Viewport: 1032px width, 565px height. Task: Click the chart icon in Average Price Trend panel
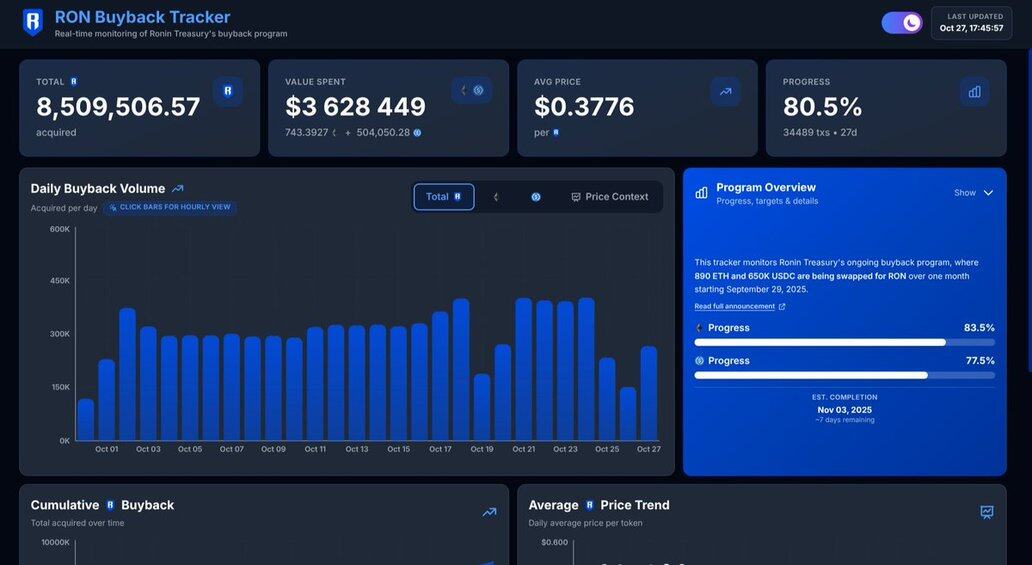pos(987,512)
